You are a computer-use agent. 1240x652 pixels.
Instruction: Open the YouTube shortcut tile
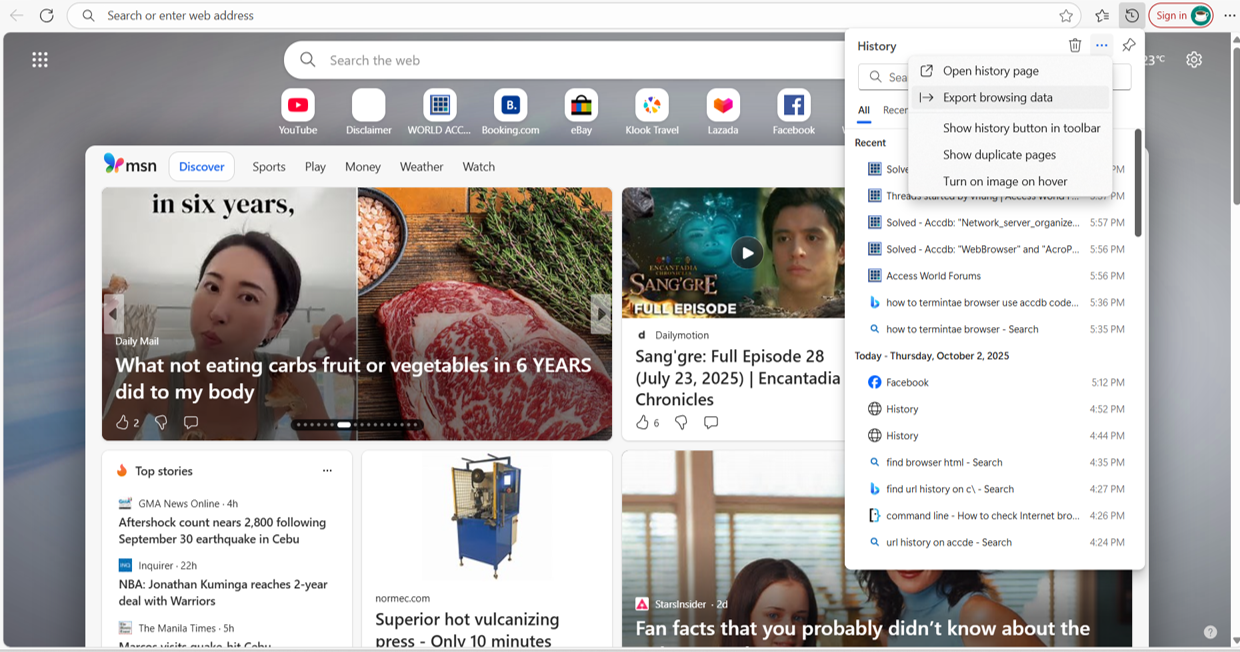click(x=298, y=106)
